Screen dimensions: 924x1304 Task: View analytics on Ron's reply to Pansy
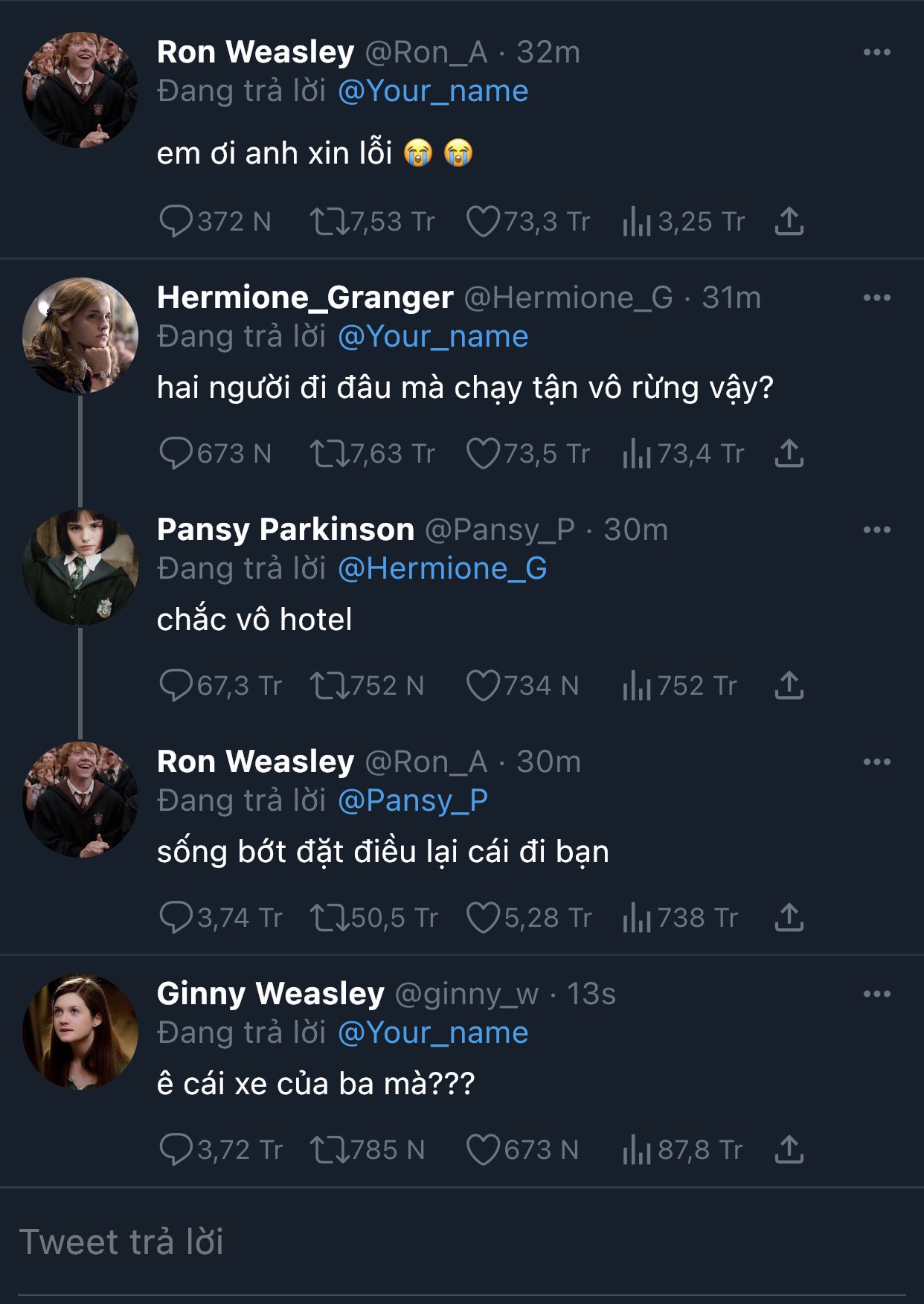click(636, 918)
